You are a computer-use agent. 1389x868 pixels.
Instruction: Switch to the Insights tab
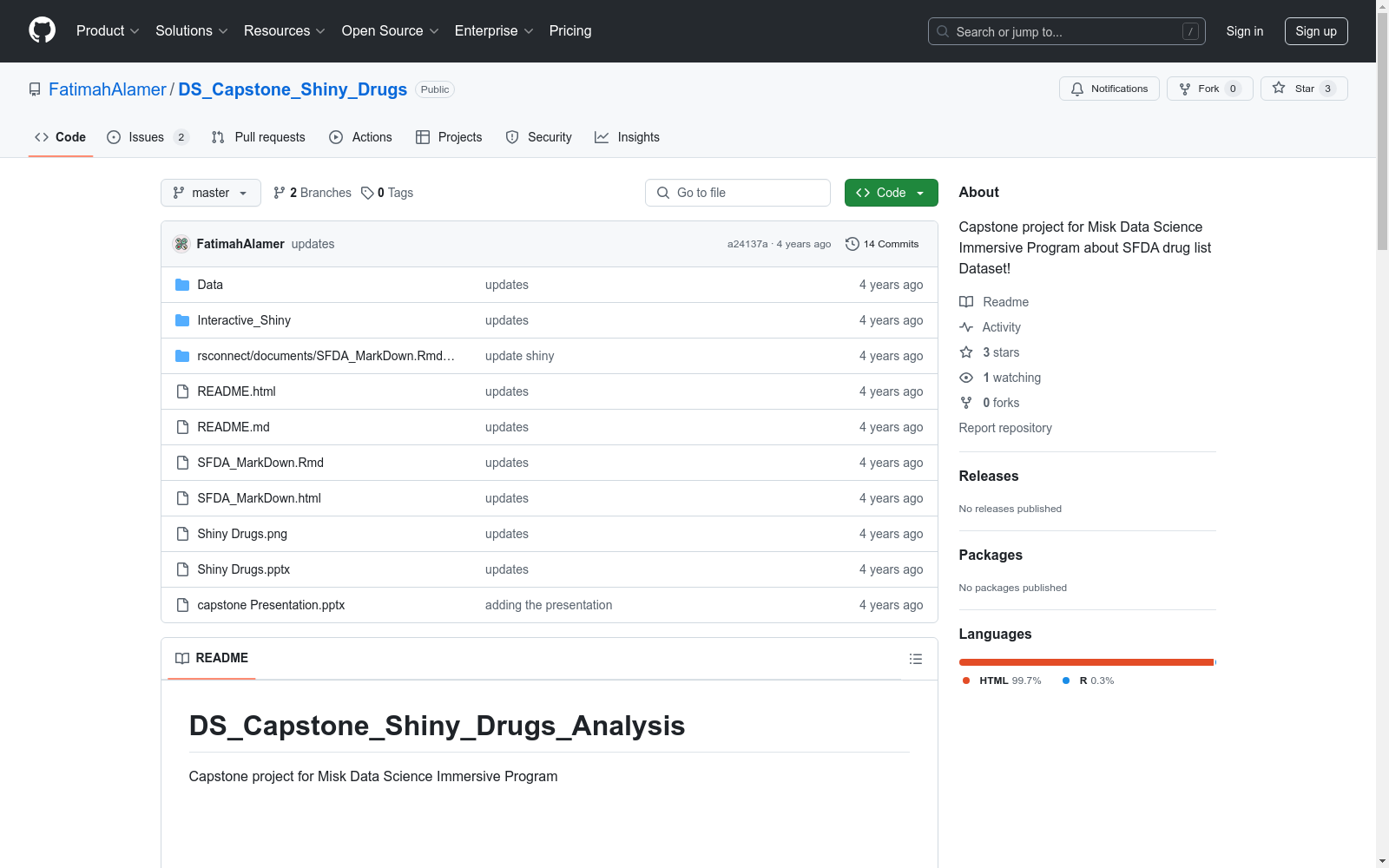(x=628, y=137)
